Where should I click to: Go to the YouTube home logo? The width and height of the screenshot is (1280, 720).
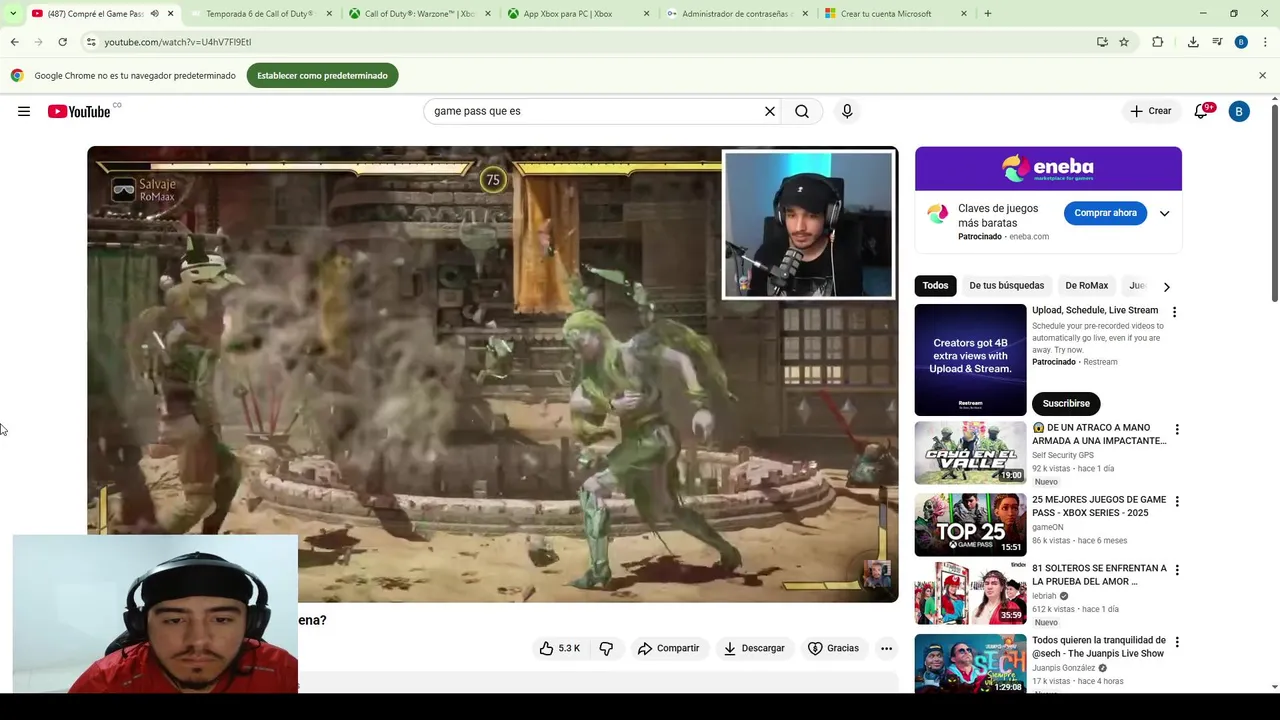[x=79, y=111]
